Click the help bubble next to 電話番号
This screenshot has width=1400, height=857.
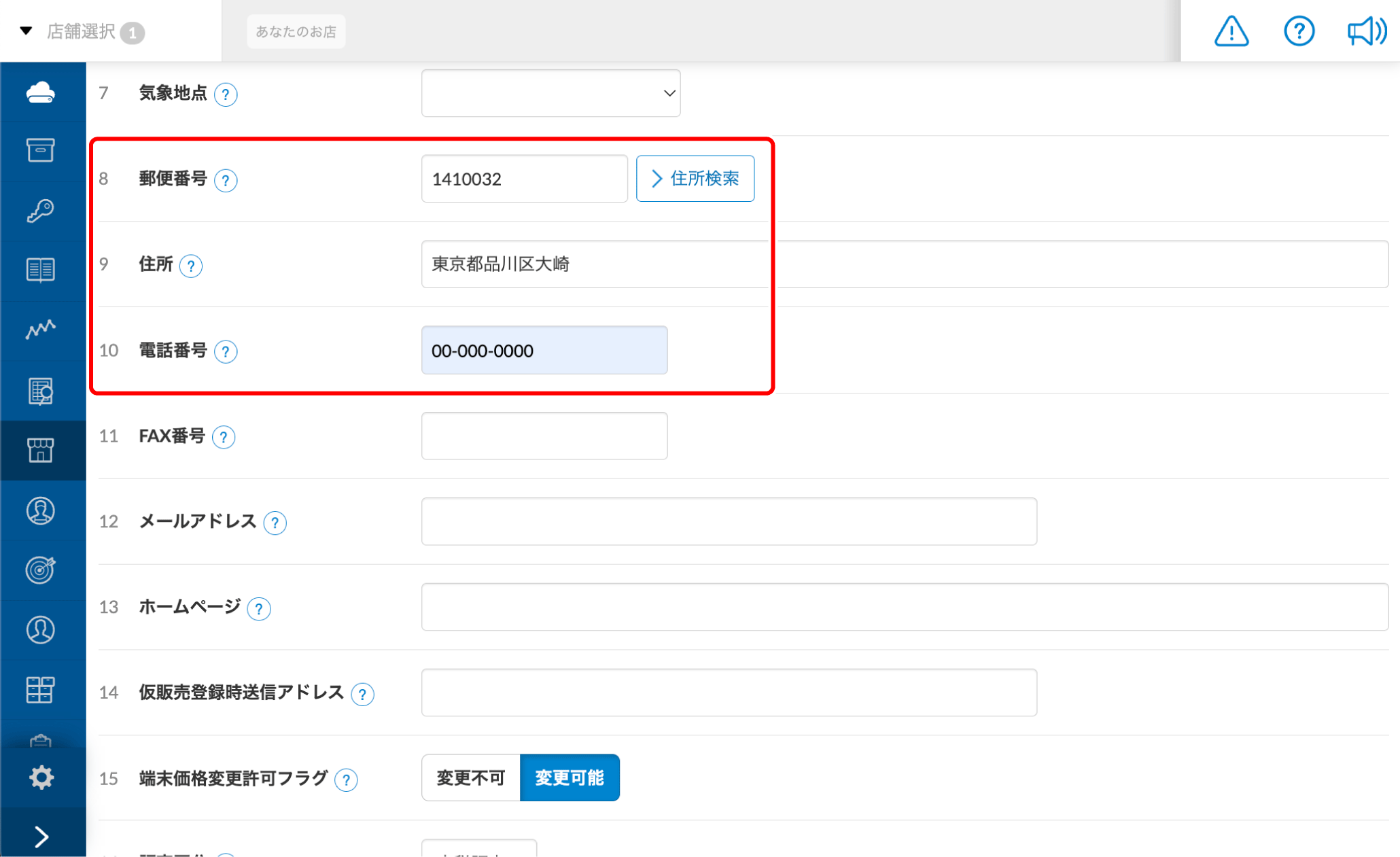pos(226,351)
